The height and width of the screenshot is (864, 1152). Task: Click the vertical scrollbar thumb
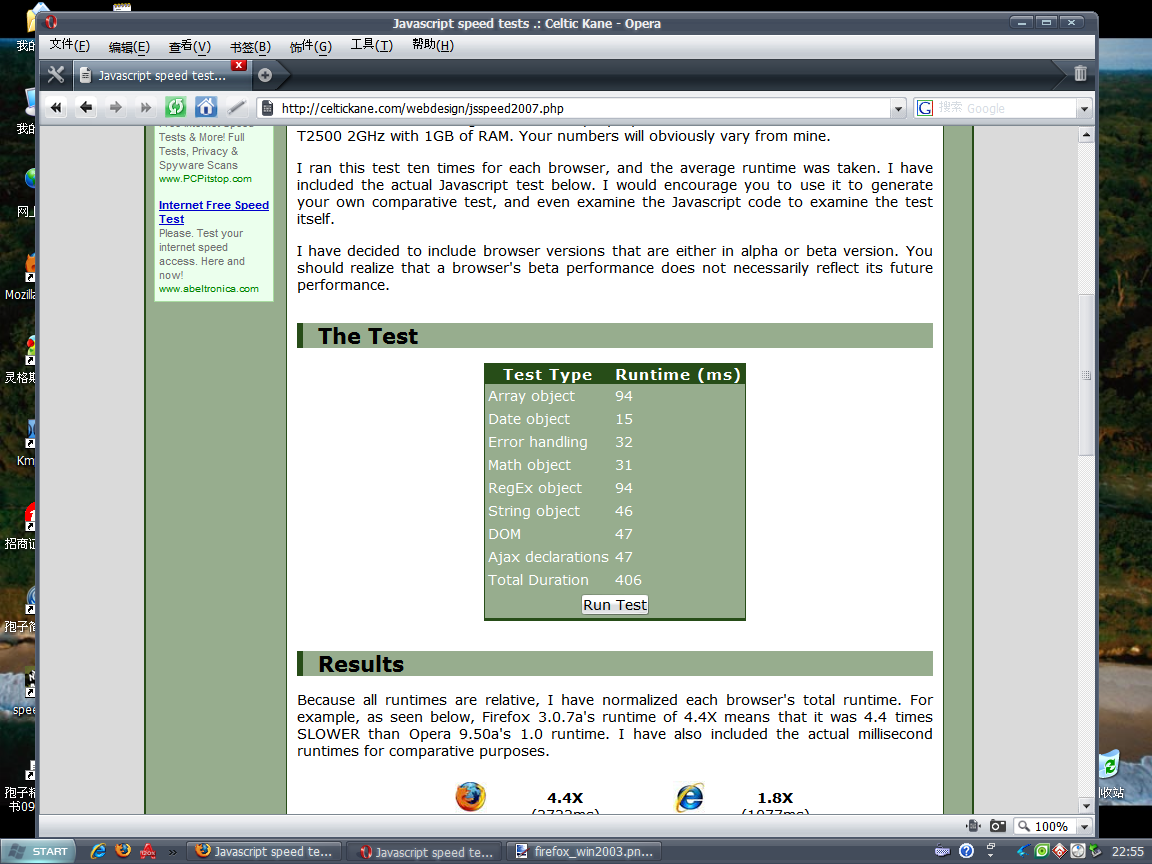click(1086, 375)
